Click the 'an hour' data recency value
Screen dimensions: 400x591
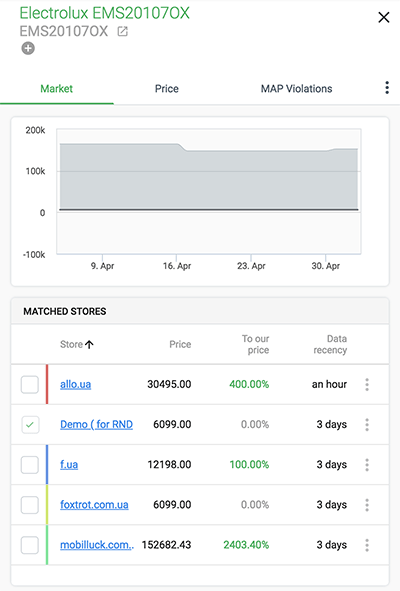(x=329, y=384)
